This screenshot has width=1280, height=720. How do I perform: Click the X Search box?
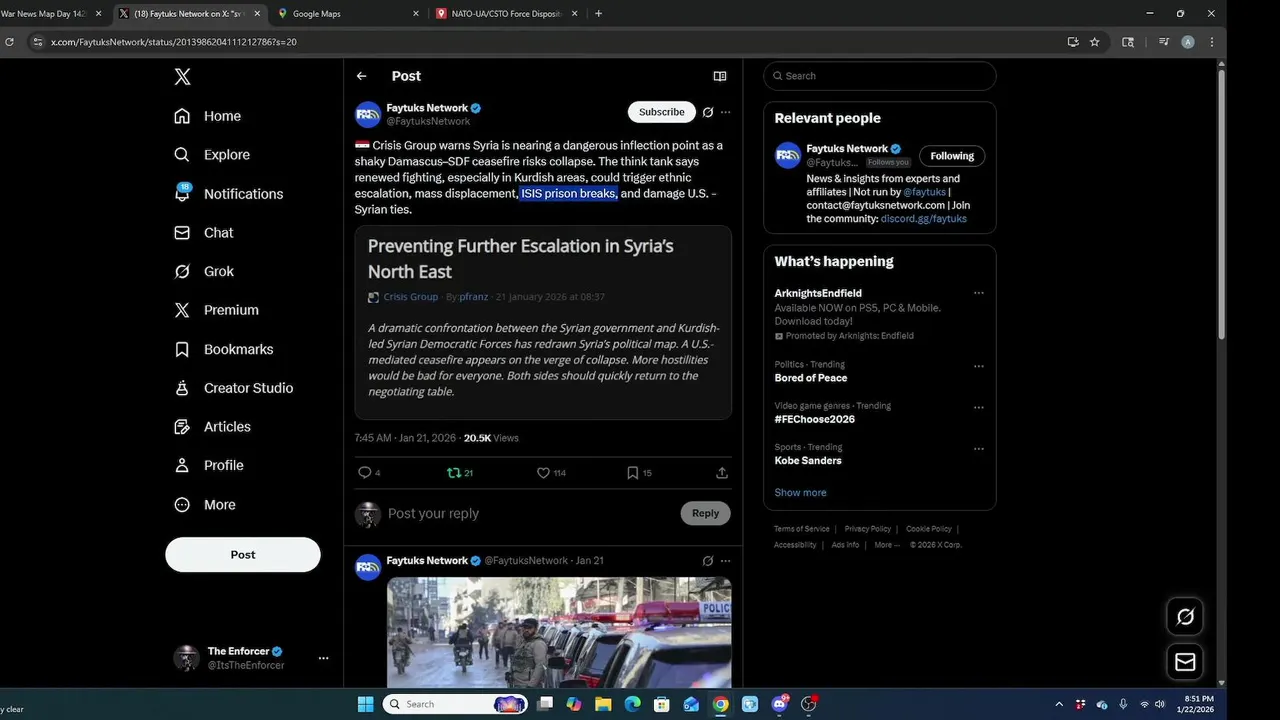click(x=880, y=76)
